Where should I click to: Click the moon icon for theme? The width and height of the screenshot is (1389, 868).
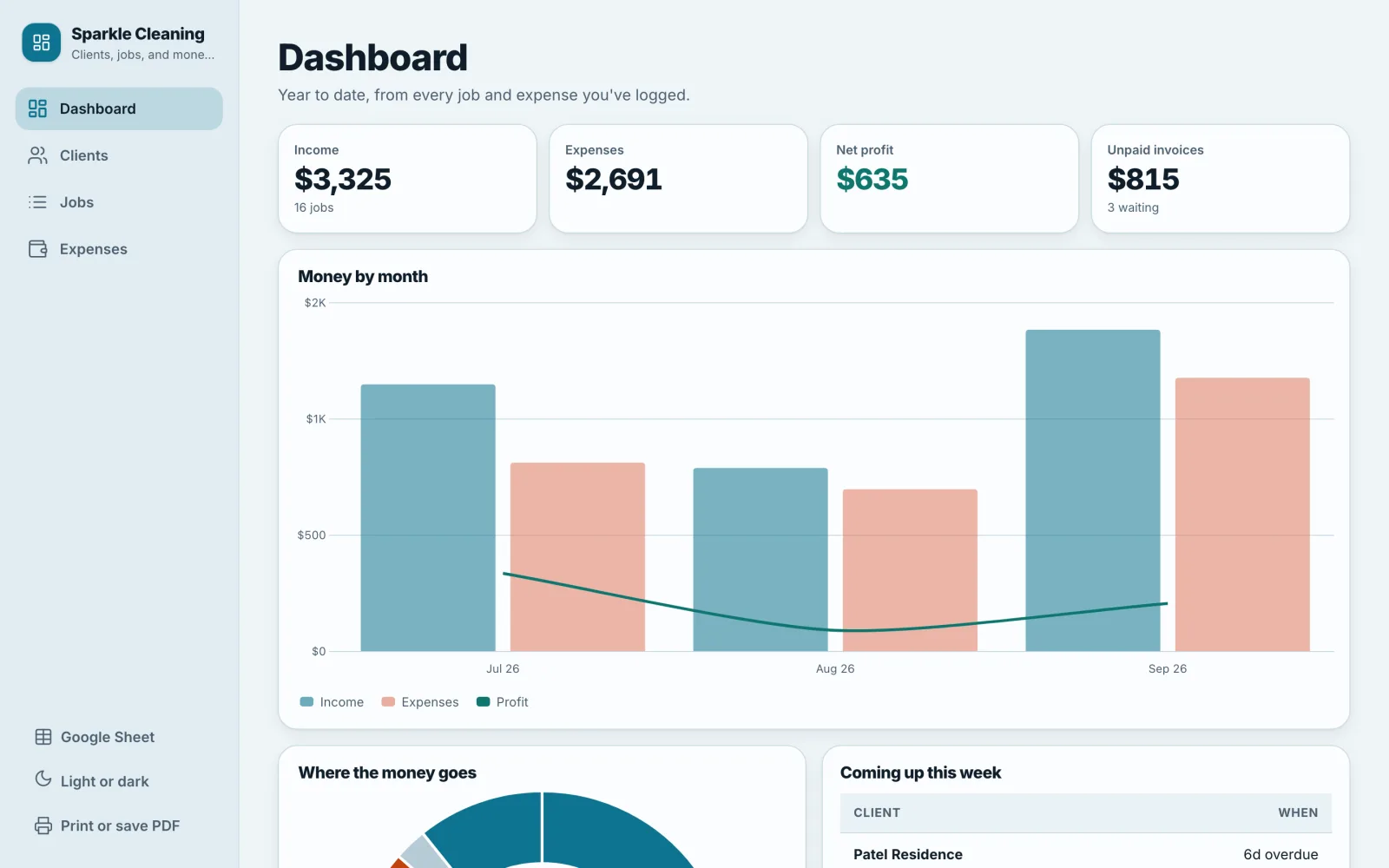43,779
